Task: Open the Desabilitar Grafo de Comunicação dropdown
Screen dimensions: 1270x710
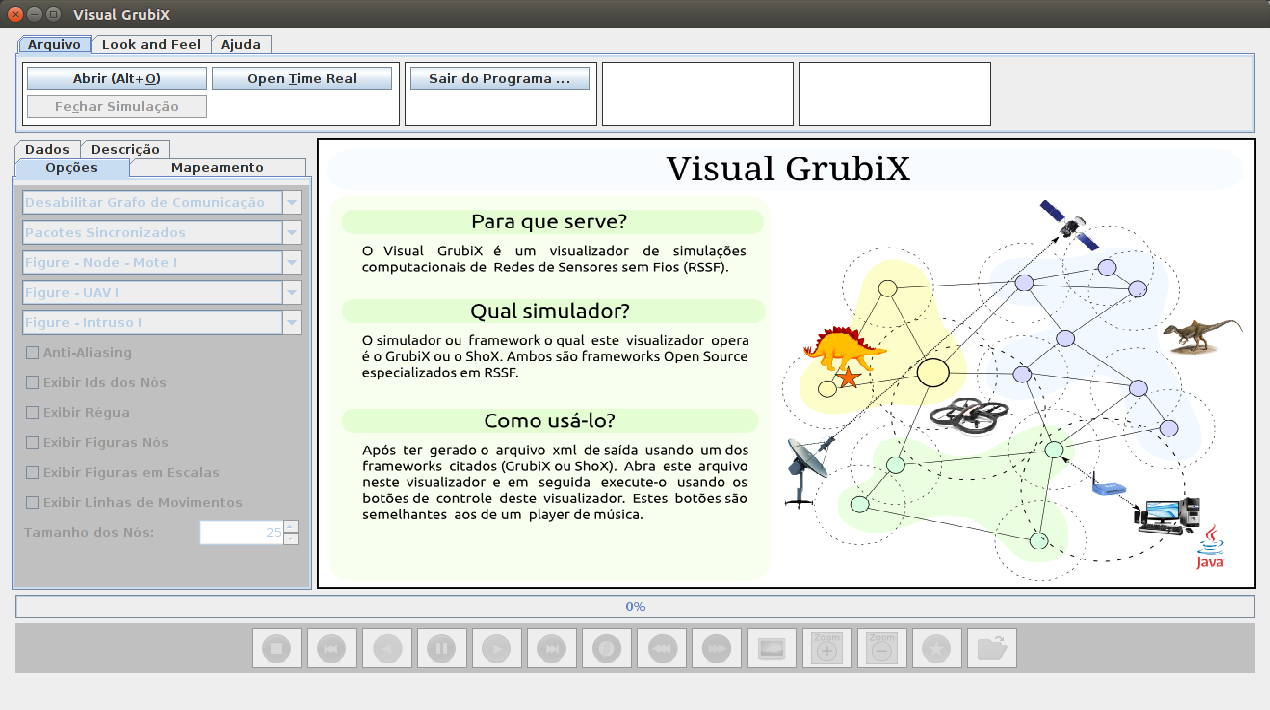Action: tap(292, 202)
